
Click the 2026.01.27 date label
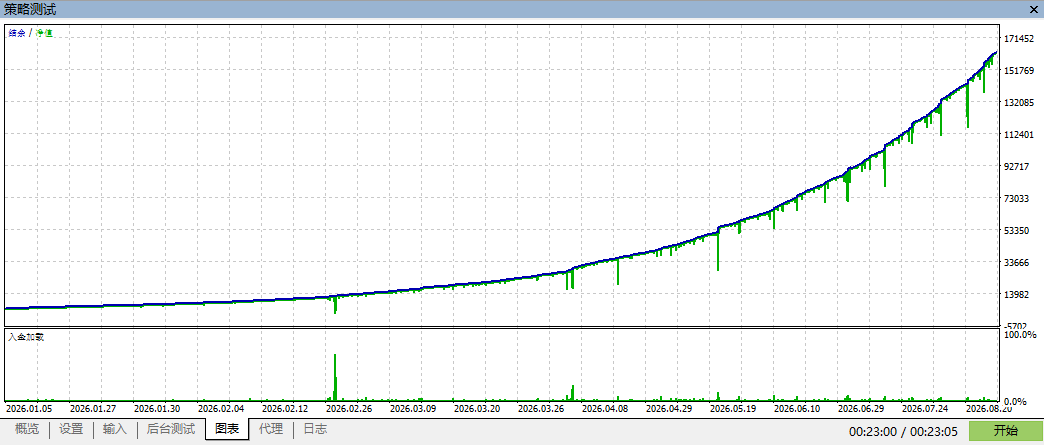pos(93,409)
